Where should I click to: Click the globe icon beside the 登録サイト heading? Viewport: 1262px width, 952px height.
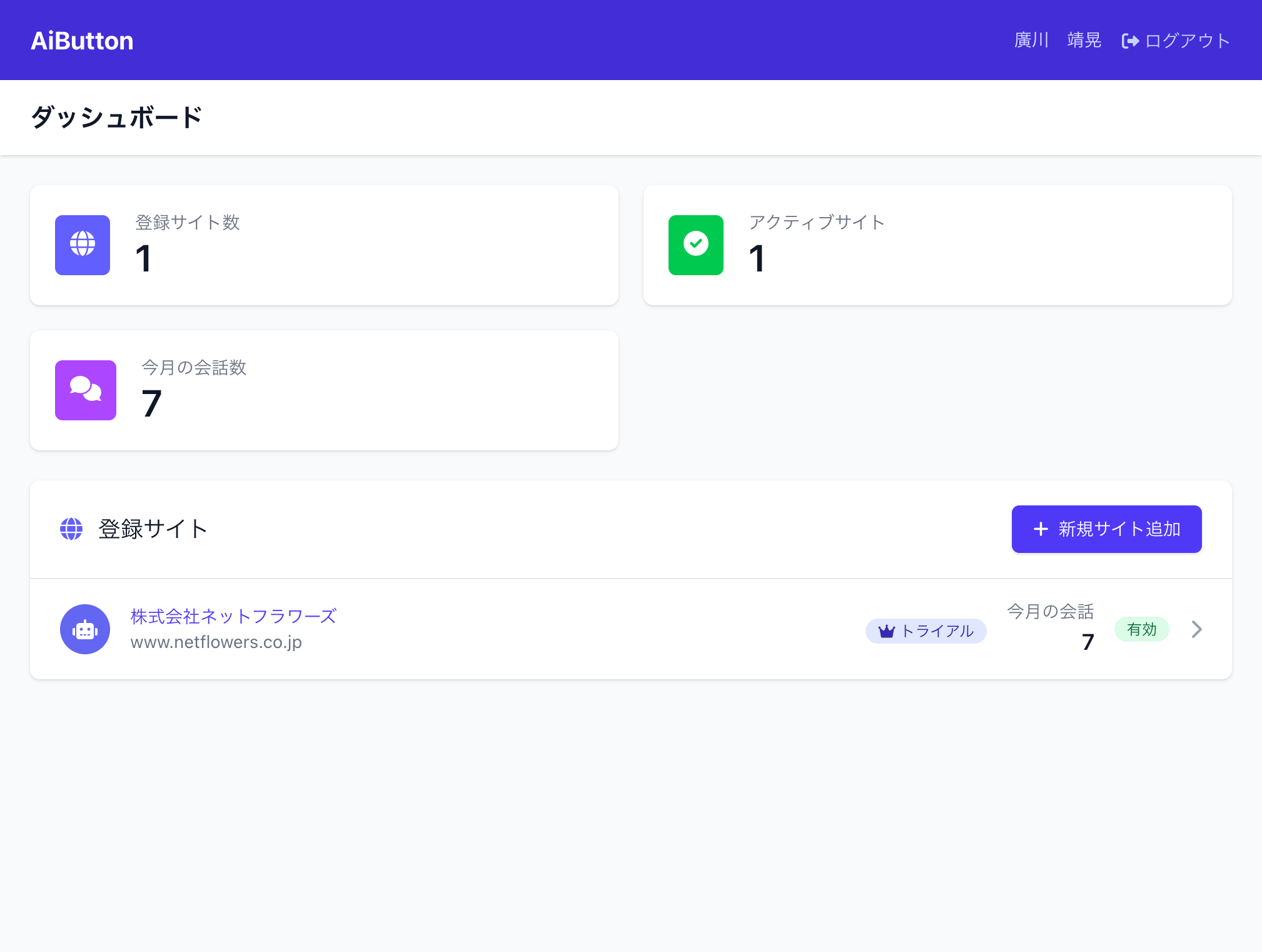pyautogui.click(x=71, y=529)
